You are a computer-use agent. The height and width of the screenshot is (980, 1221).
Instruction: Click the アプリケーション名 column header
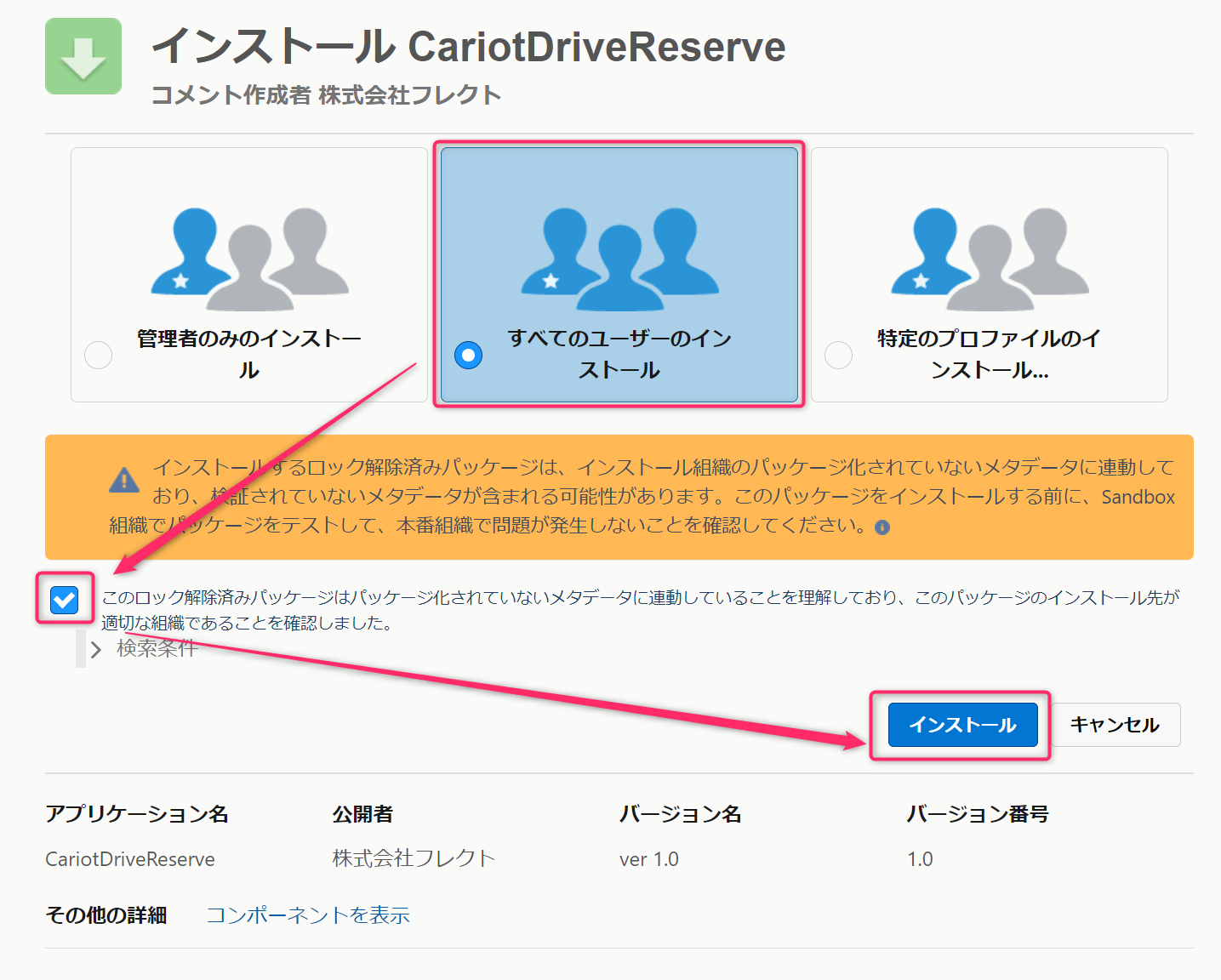pyautogui.click(x=137, y=814)
